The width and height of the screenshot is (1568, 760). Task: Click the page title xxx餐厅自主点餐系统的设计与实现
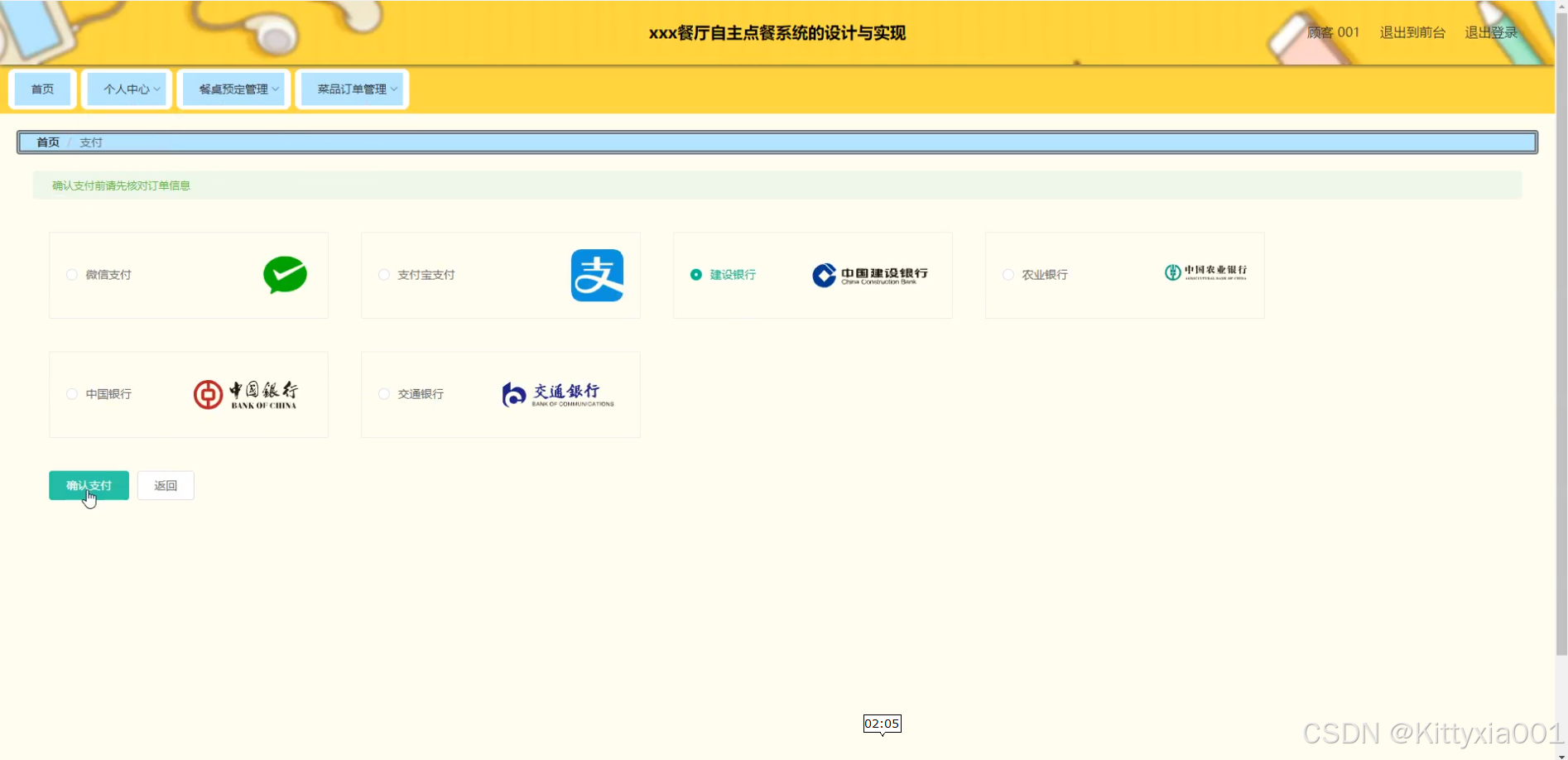point(777,33)
